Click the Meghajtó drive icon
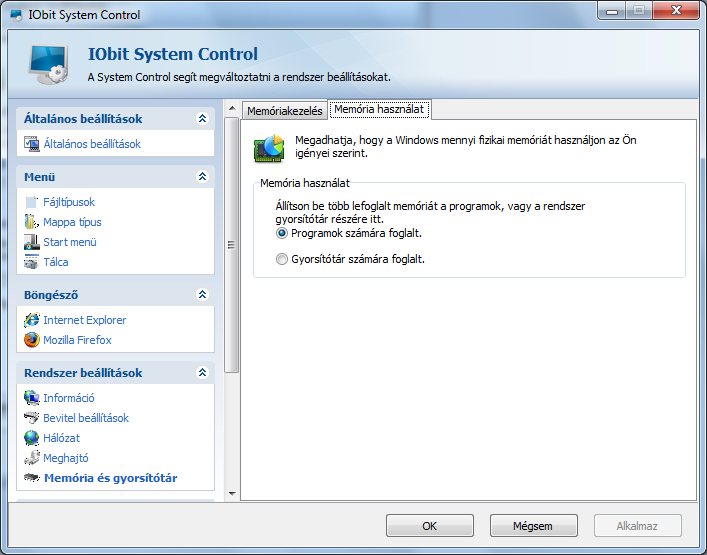The width and height of the screenshot is (707, 555). click(x=32, y=458)
